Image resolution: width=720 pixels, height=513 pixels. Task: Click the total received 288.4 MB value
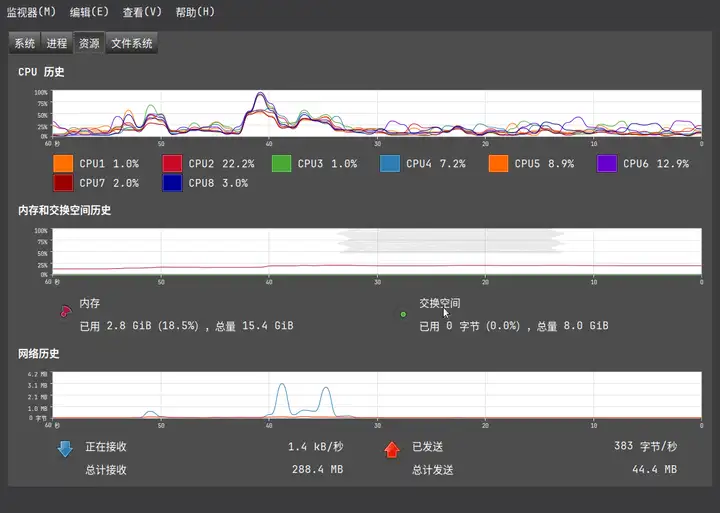coord(317,469)
